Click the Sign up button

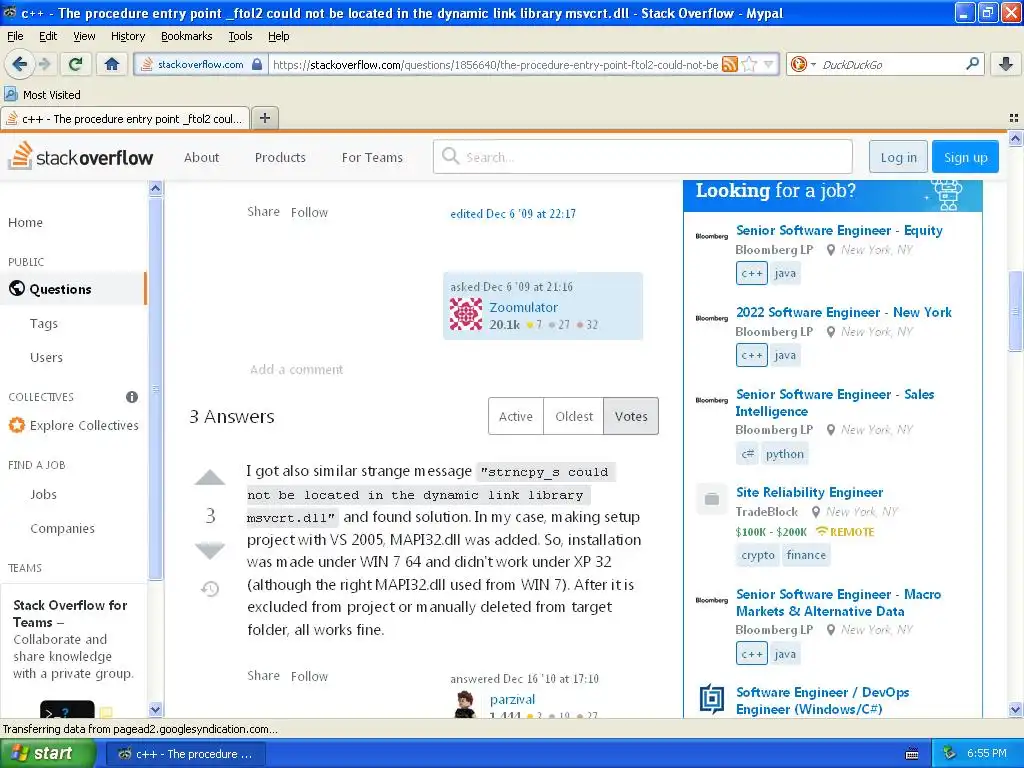(x=965, y=157)
